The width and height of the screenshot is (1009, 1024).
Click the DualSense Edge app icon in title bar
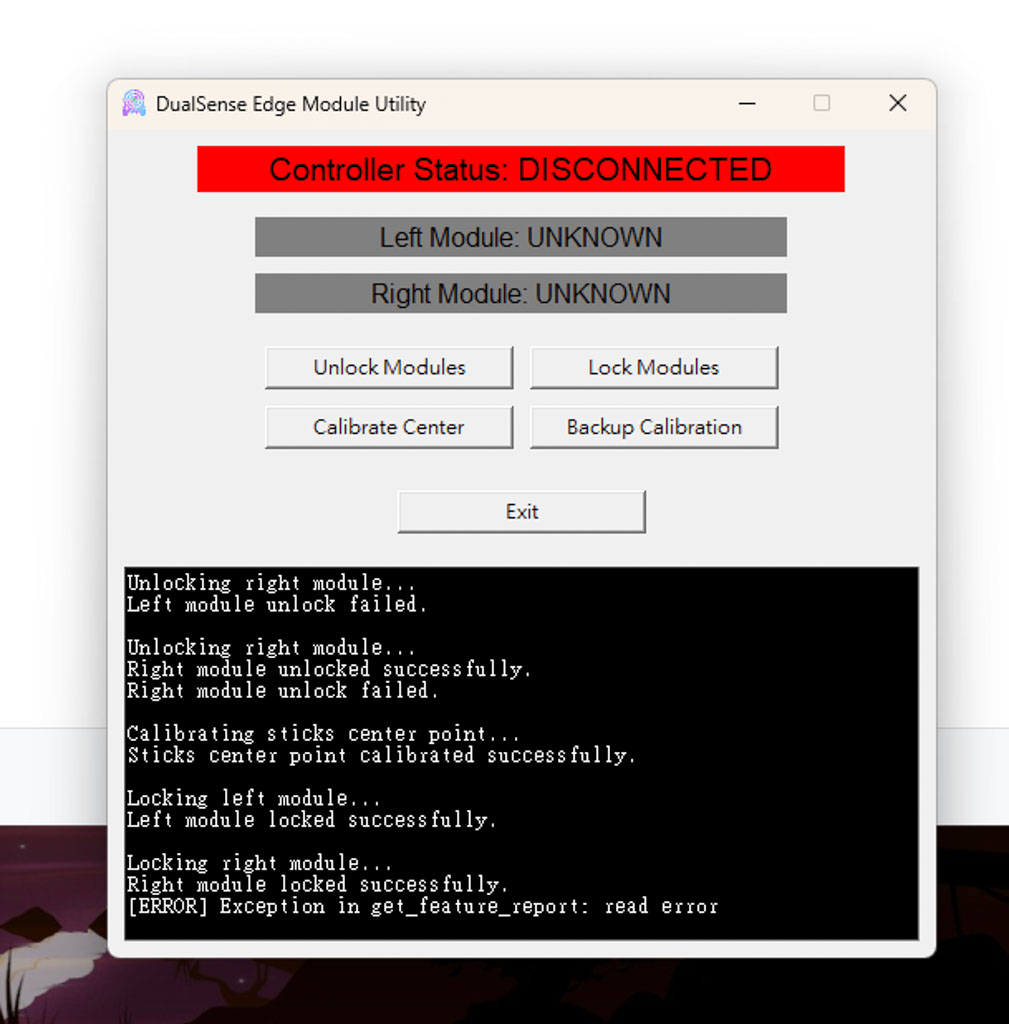click(x=133, y=103)
